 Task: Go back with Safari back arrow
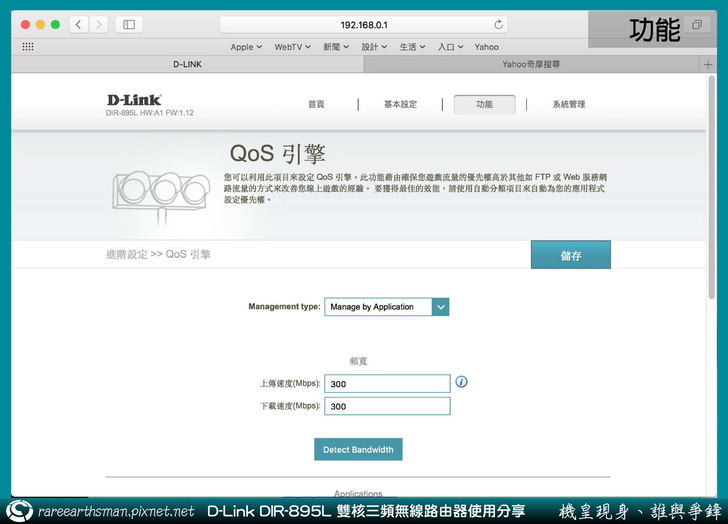coord(79,25)
